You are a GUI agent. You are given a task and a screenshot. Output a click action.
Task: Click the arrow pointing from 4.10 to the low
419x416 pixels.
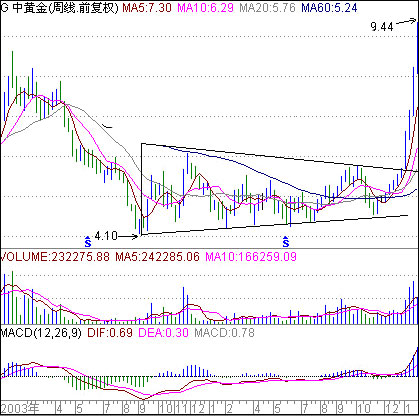tap(128, 237)
